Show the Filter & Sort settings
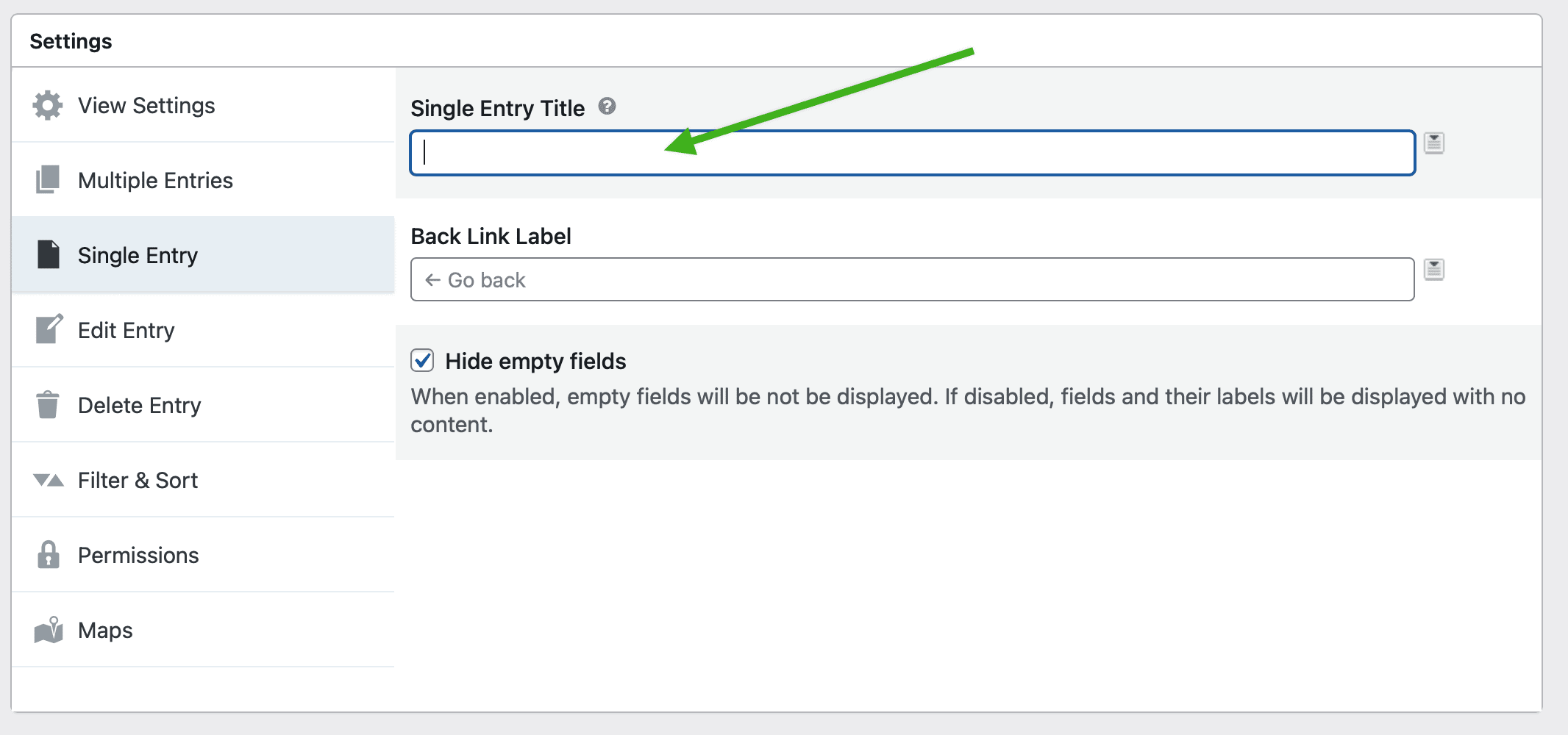The image size is (1568, 735). [x=138, y=480]
